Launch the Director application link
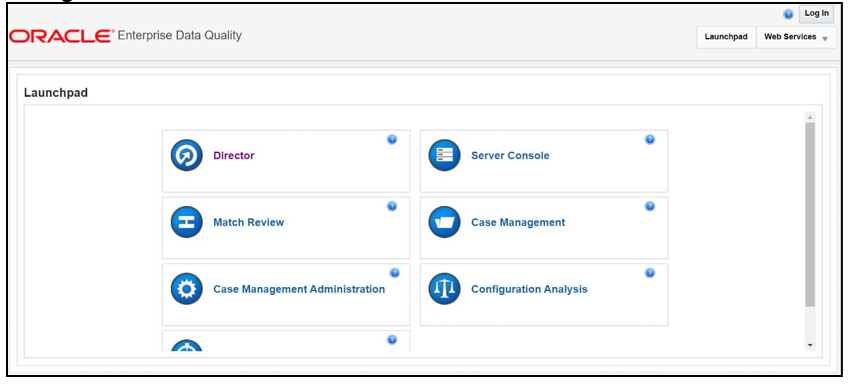The width and height of the screenshot is (853, 385). 233,156
